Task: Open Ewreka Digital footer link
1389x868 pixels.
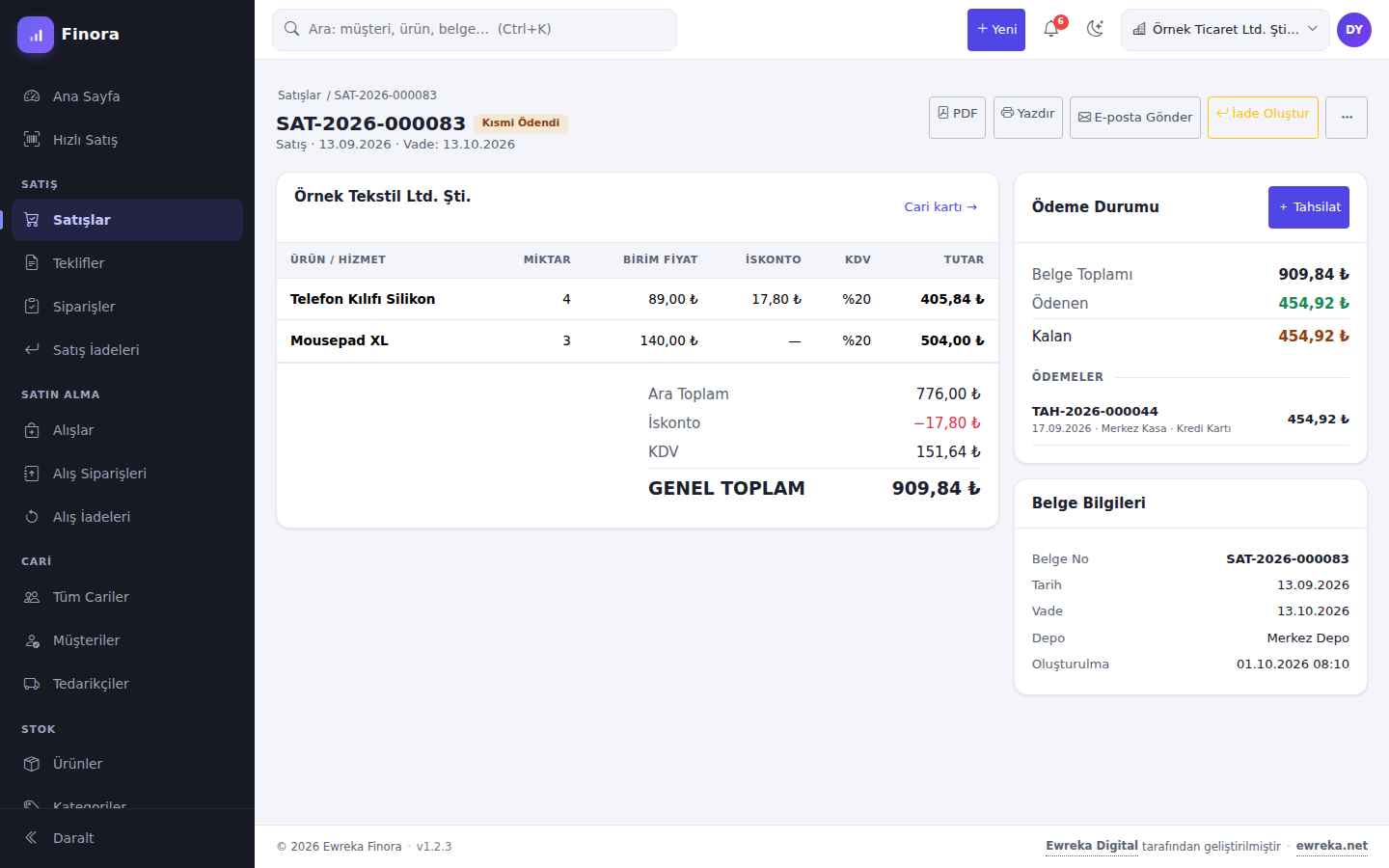Action: [x=1092, y=846]
